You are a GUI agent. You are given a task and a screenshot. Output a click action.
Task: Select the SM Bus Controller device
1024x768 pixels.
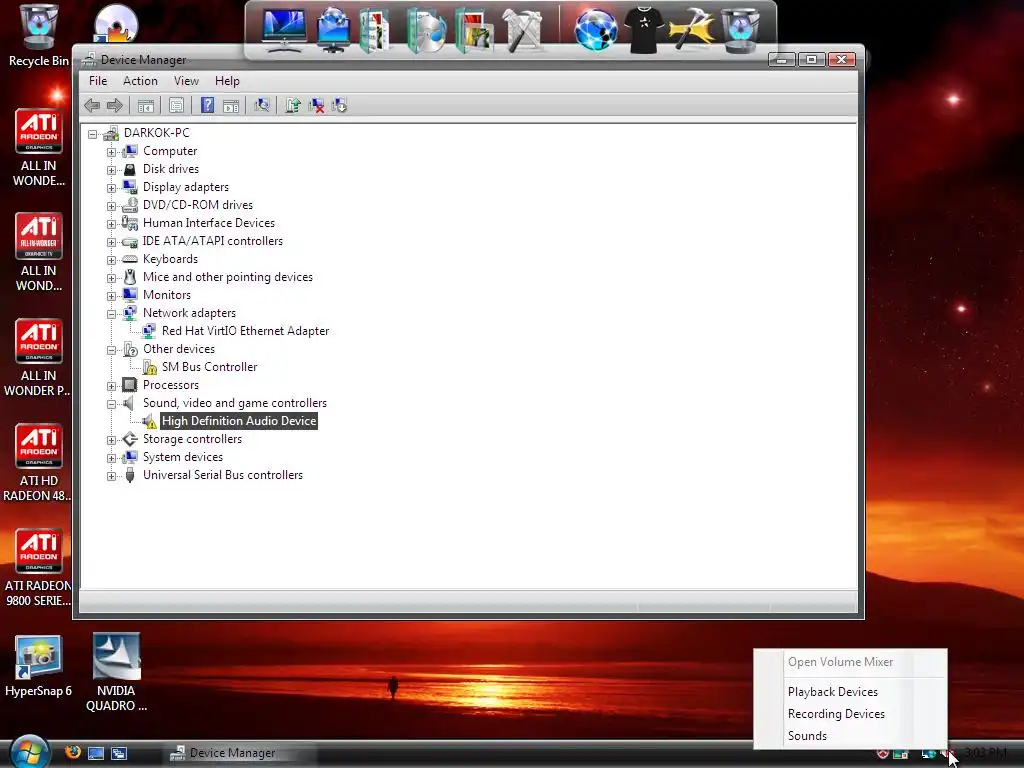coord(209,367)
